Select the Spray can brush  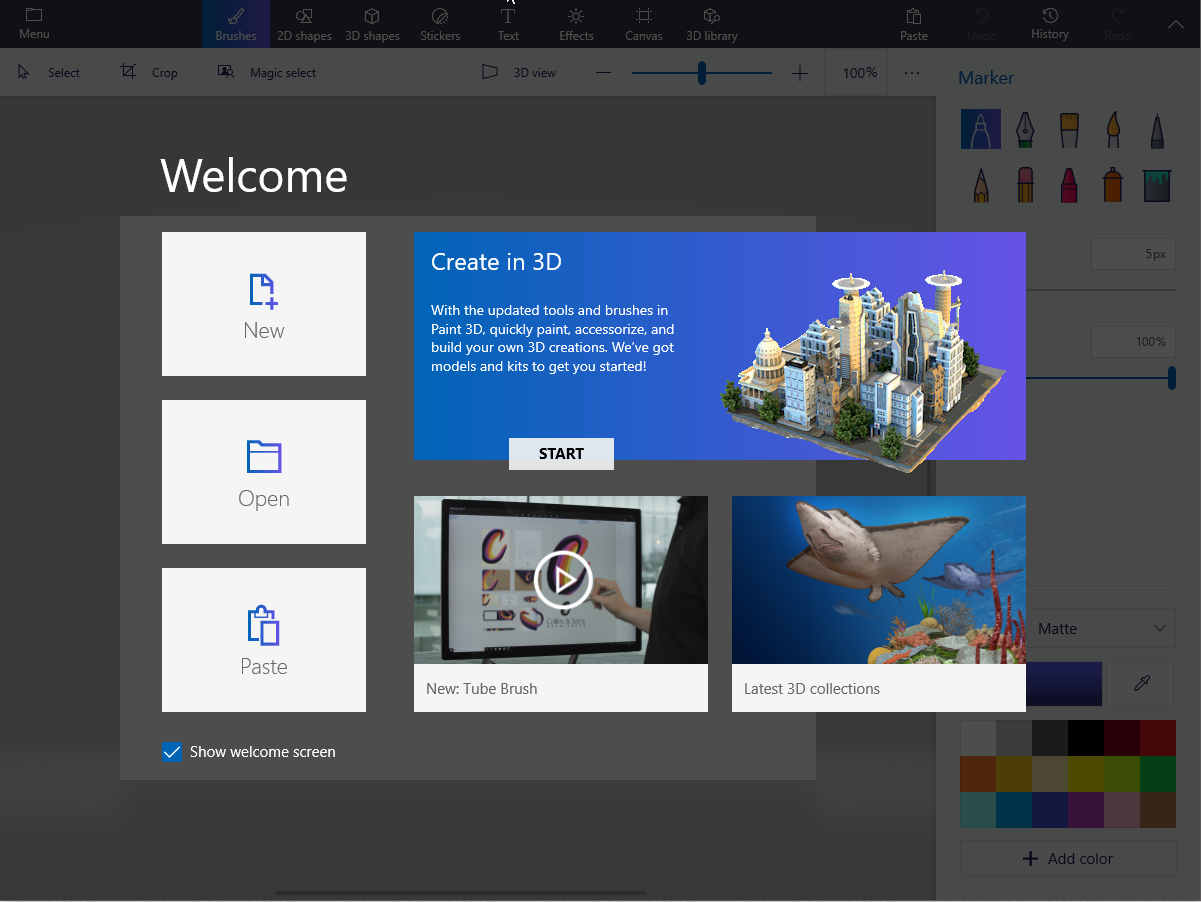coord(1113,184)
